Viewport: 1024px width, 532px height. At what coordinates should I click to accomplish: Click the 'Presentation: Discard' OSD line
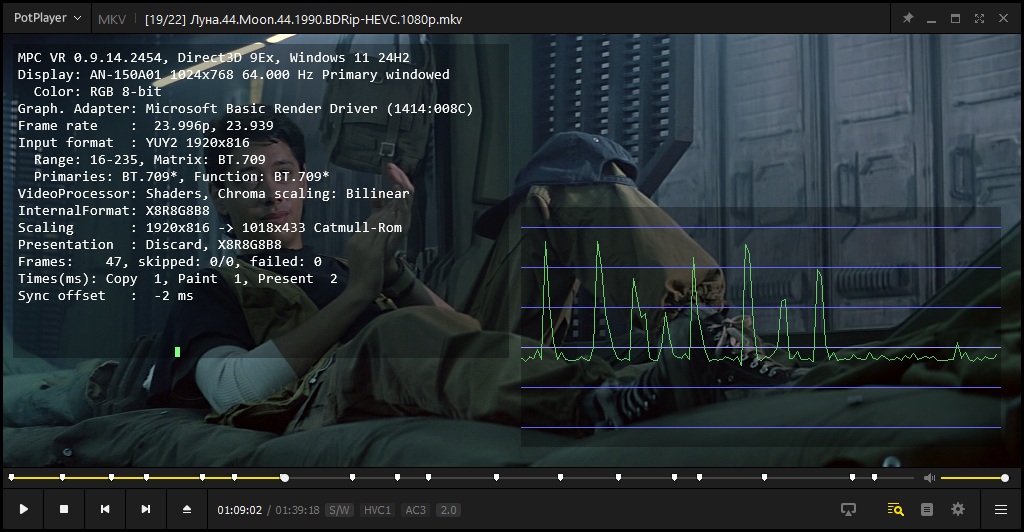(150, 244)
